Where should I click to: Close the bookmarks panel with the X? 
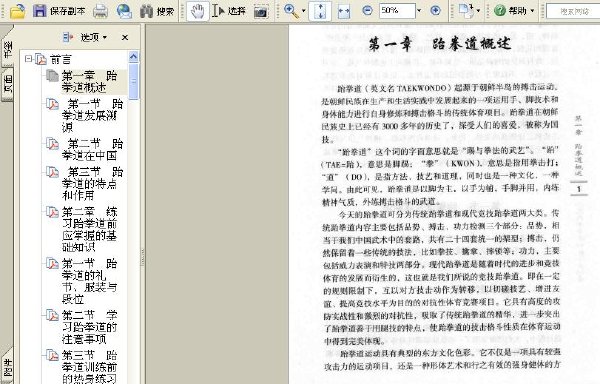125,37
